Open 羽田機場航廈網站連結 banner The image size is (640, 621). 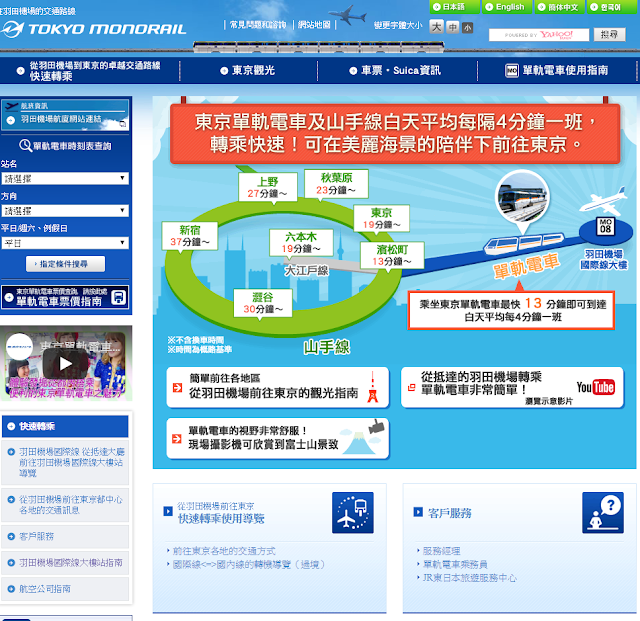coord(65,115)
